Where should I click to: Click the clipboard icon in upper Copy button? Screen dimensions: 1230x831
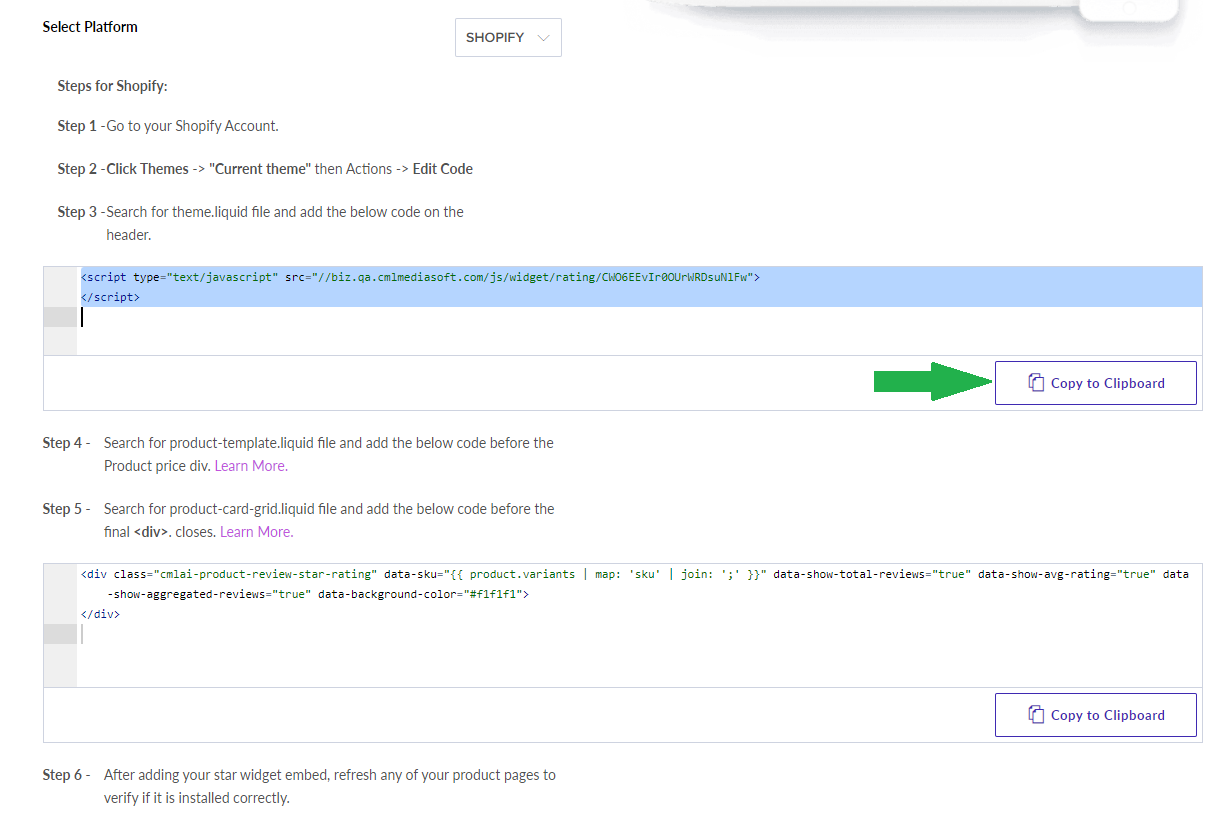pyautogui.click(x=1036, y=383)
